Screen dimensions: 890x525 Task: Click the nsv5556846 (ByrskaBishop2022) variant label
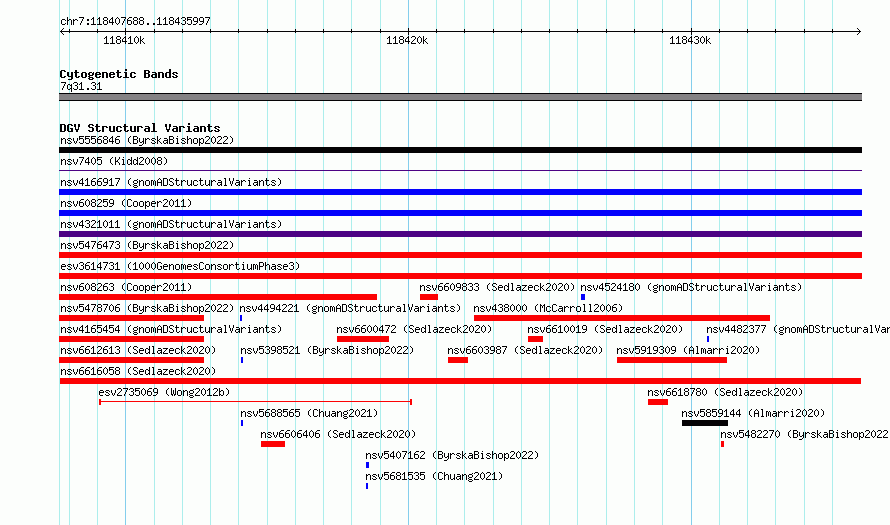coord(147,140)
